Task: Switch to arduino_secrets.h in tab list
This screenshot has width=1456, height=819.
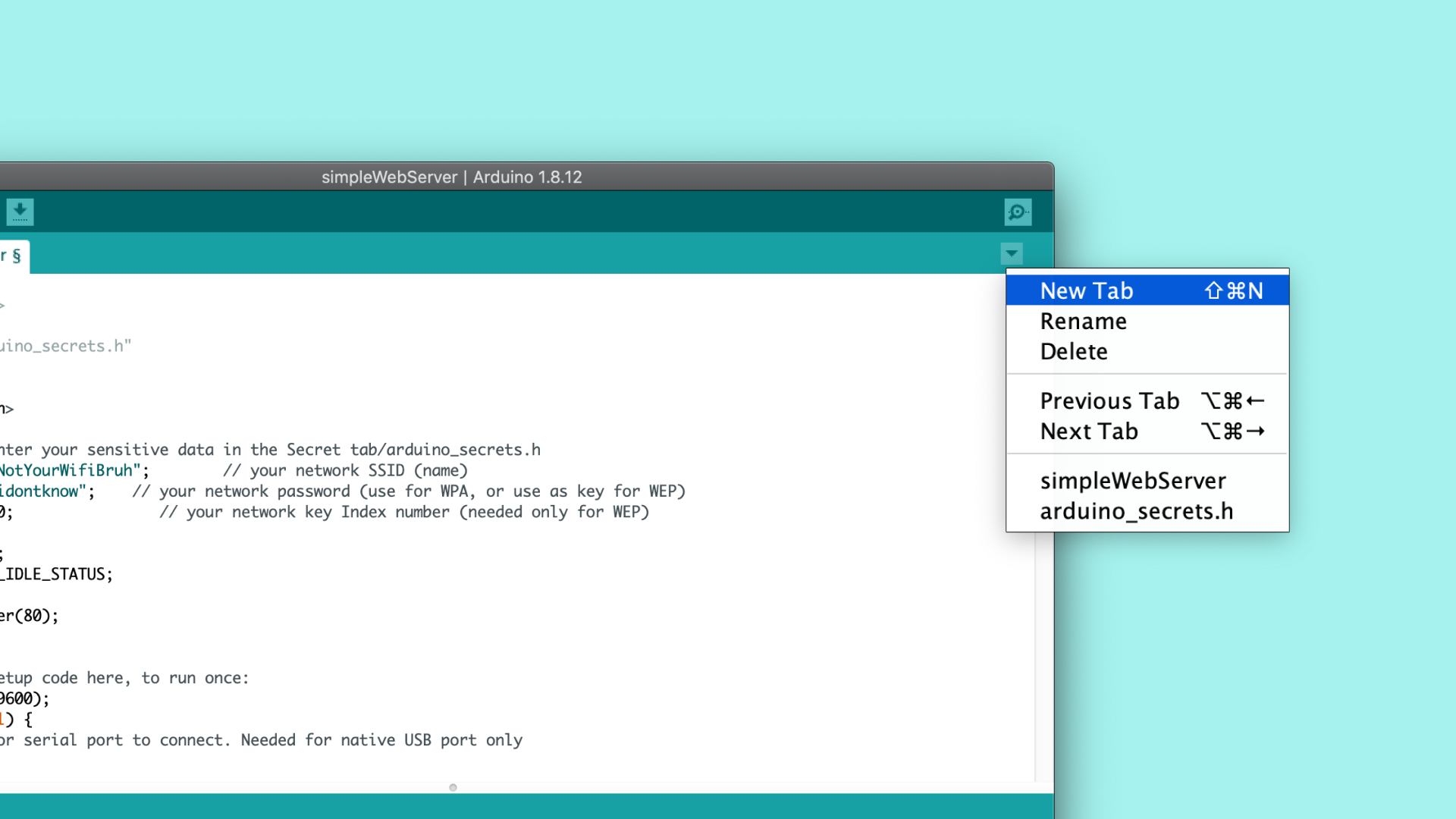Action: [1136, 512]
